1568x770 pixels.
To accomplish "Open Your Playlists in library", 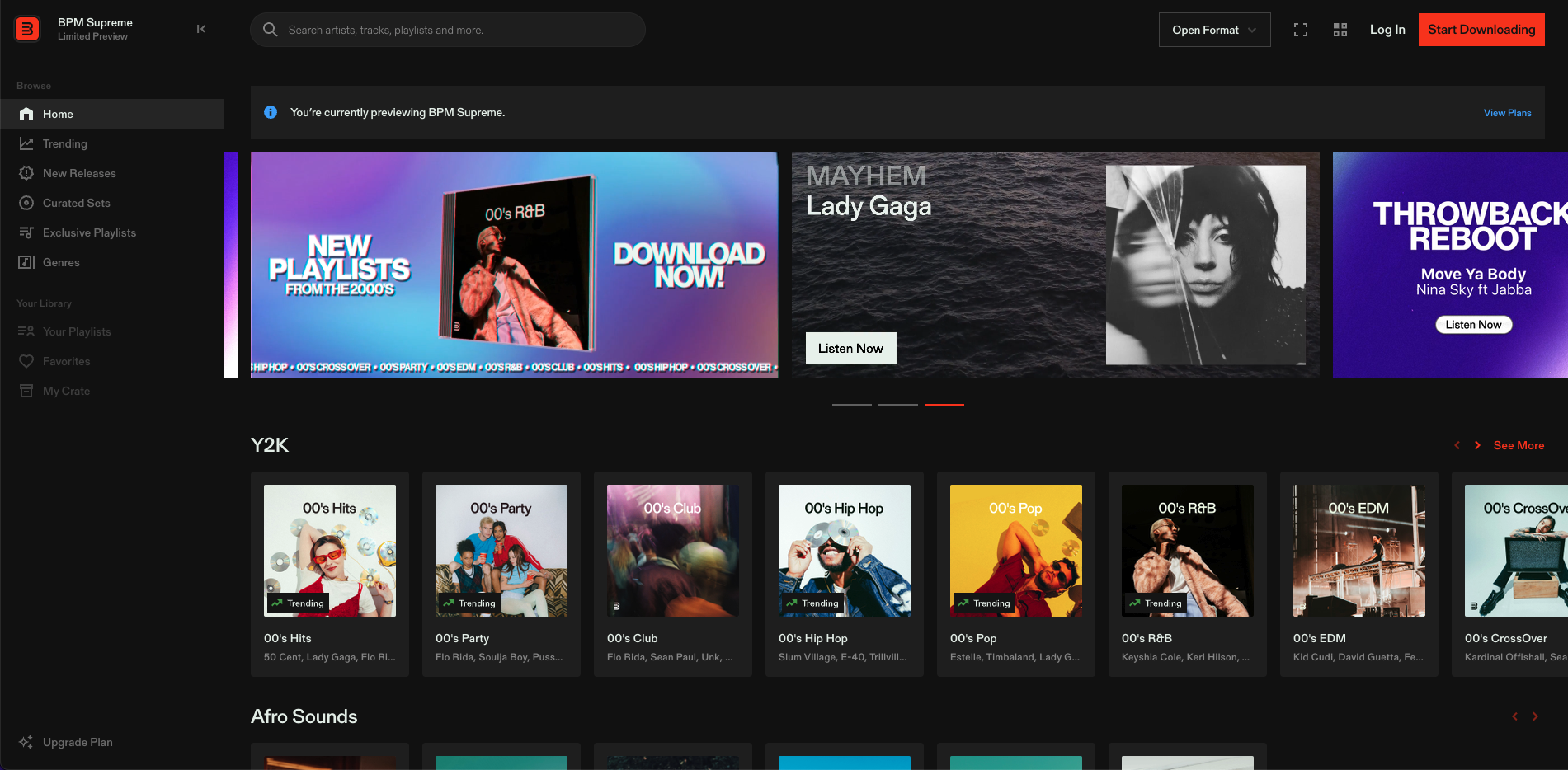I will point(112,331).
